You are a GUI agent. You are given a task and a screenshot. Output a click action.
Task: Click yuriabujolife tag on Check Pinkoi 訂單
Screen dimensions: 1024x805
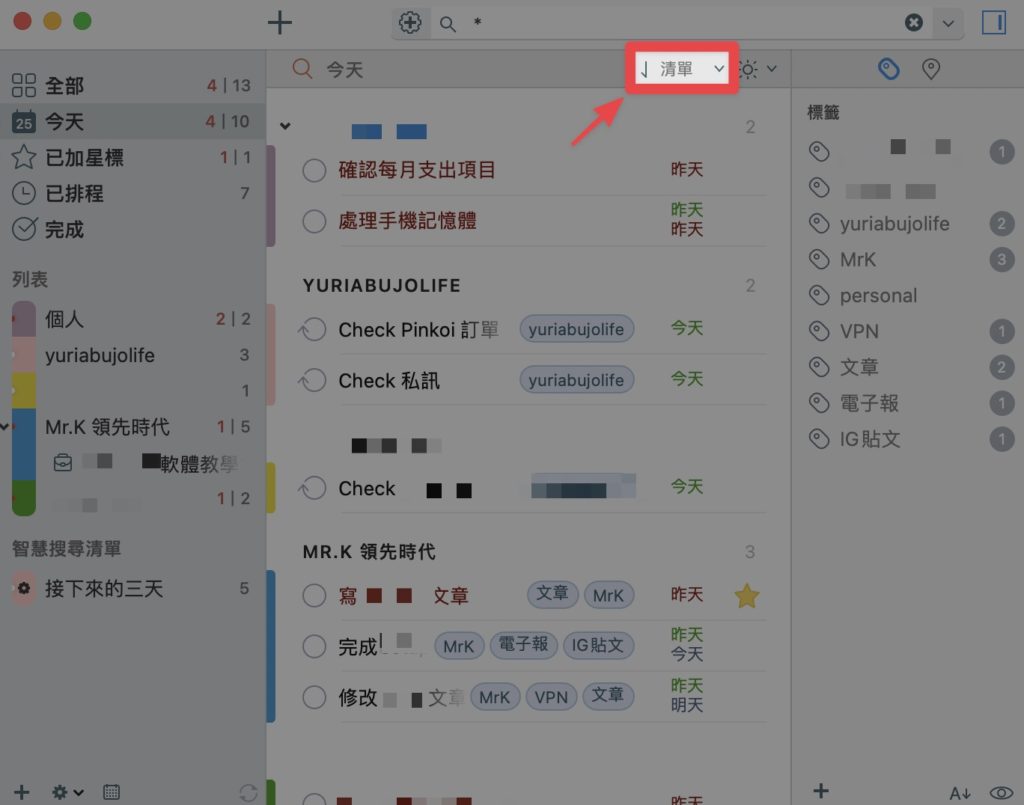(x=577, y=329)
